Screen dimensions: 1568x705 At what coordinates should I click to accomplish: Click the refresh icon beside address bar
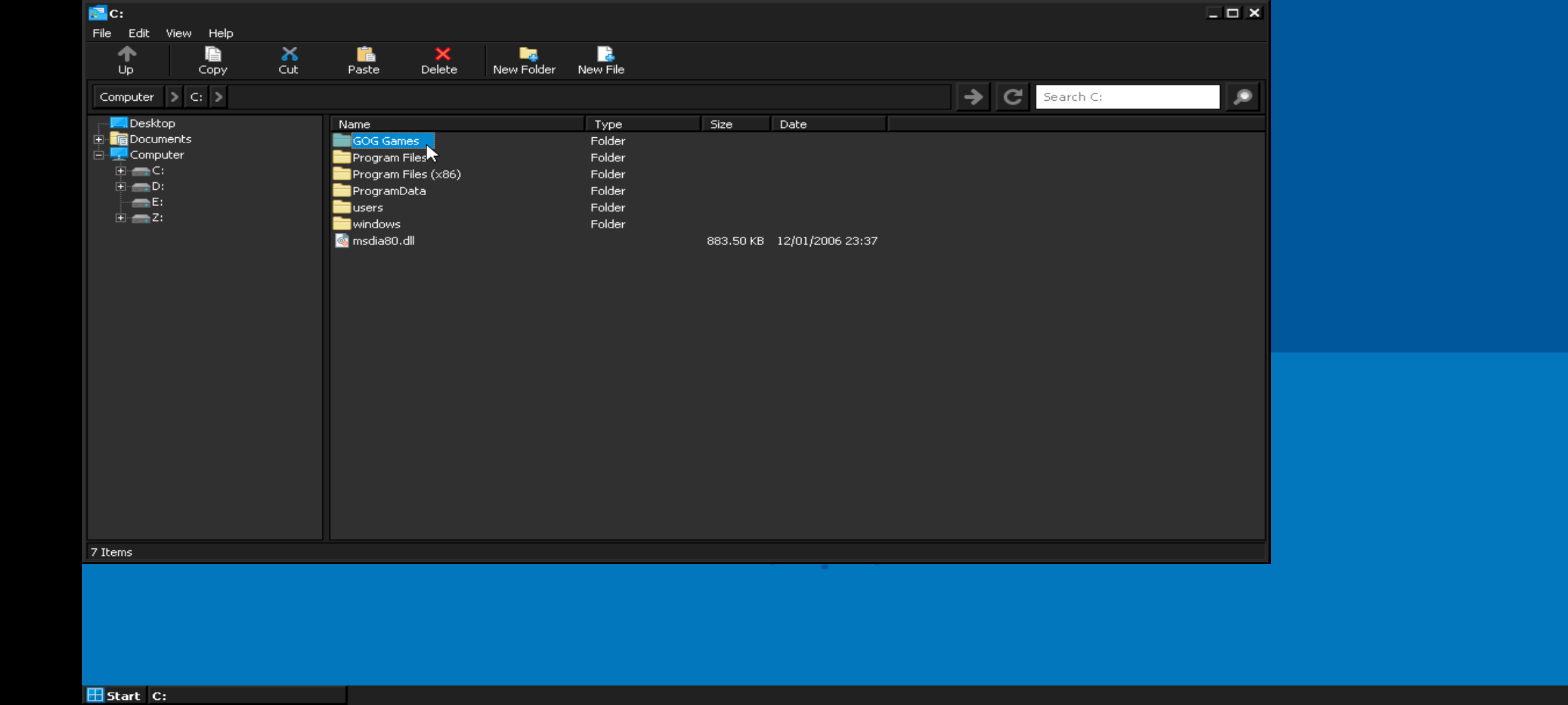[1012, 97]
